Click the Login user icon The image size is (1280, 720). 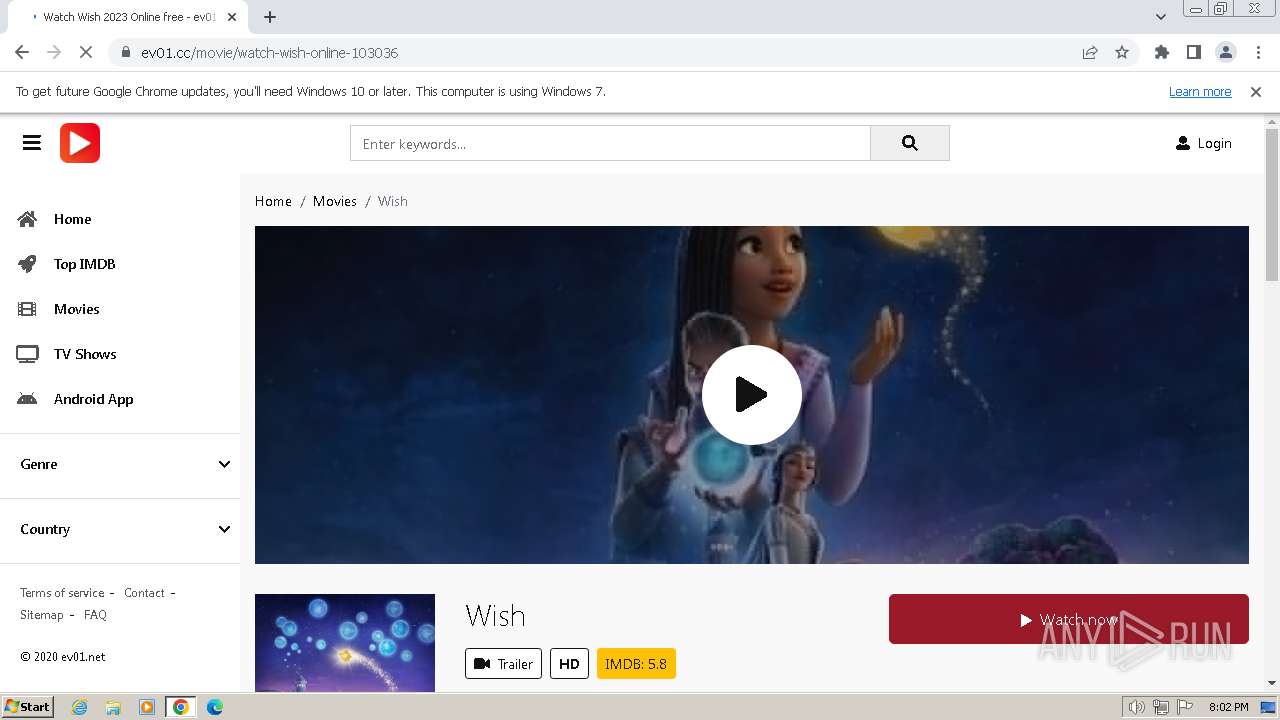tap(1183, 143)
